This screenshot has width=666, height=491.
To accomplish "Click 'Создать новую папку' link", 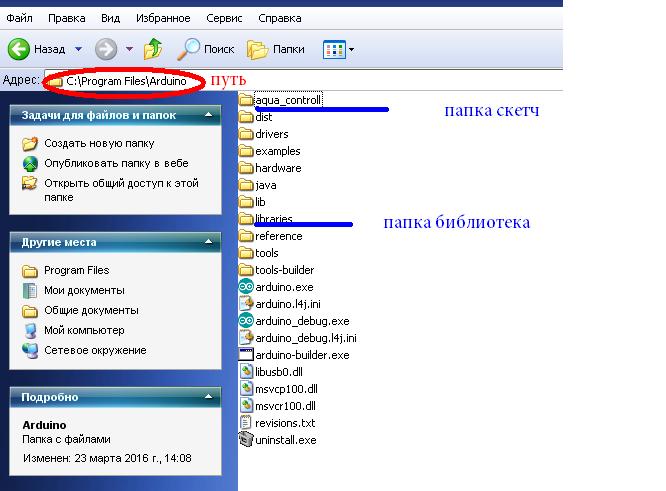I will click(x=99, y=143).
